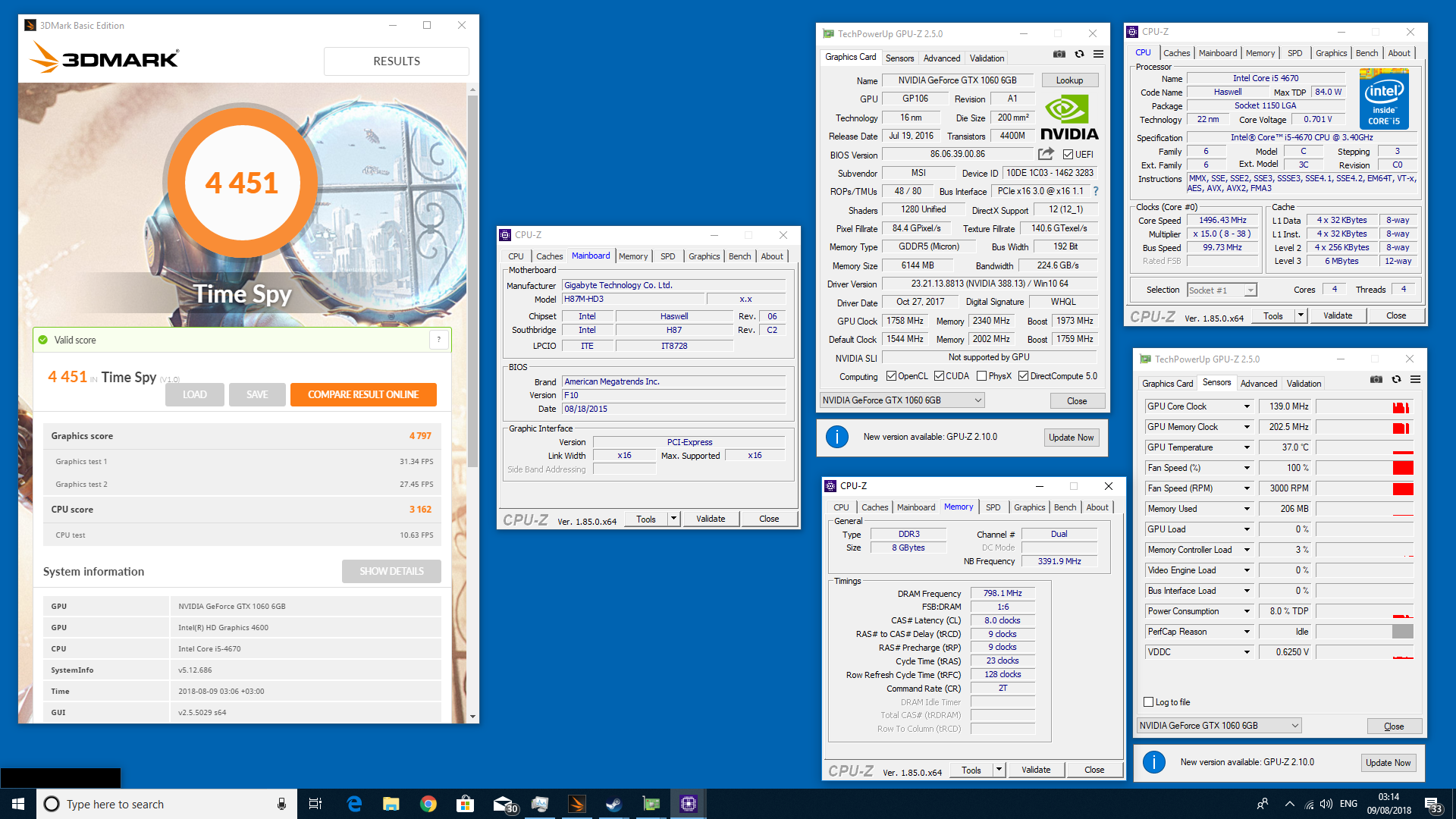Click BIOS export share icon in GPU-Z

1046,154
